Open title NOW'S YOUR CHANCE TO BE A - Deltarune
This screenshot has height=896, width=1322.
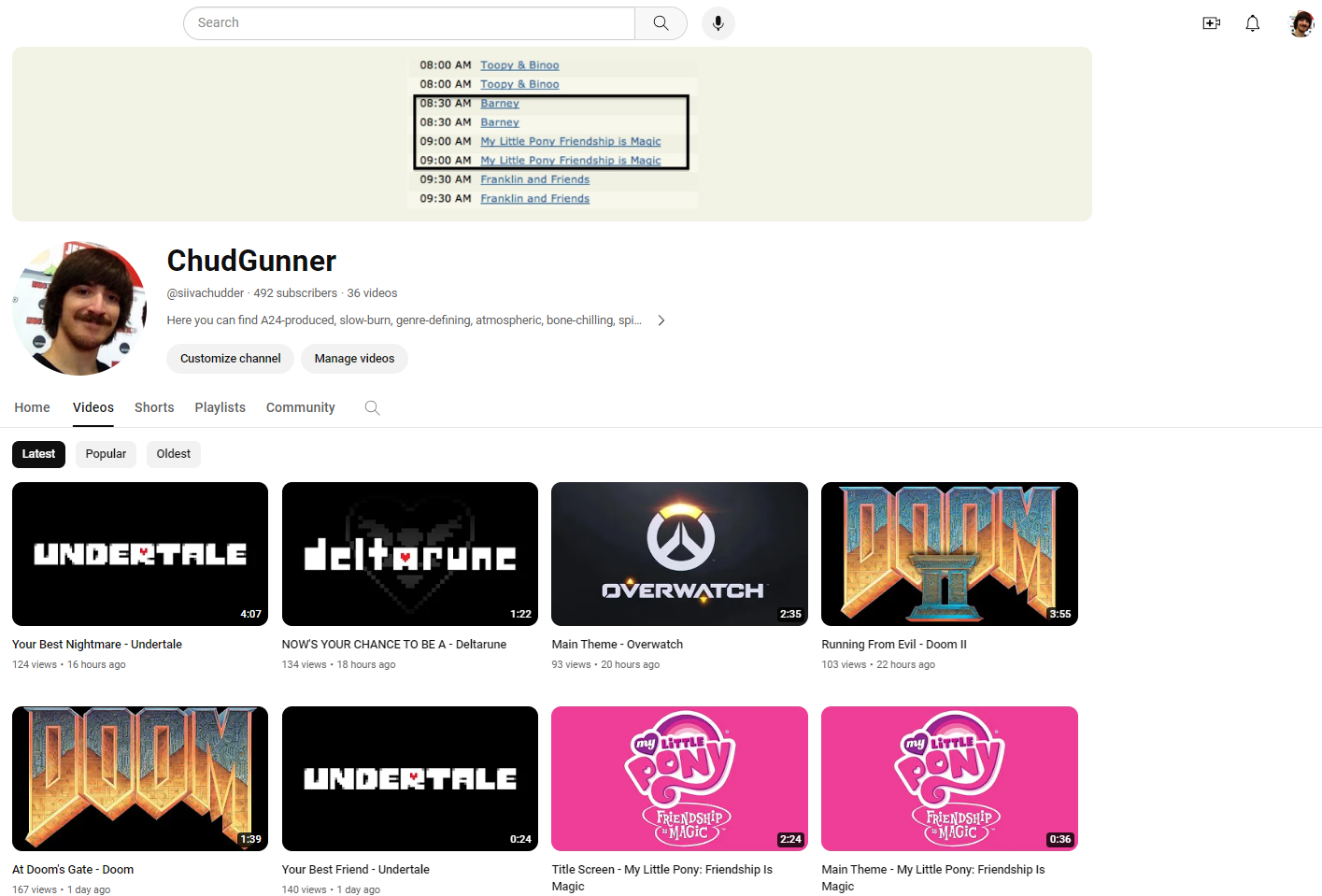[394, 645]
